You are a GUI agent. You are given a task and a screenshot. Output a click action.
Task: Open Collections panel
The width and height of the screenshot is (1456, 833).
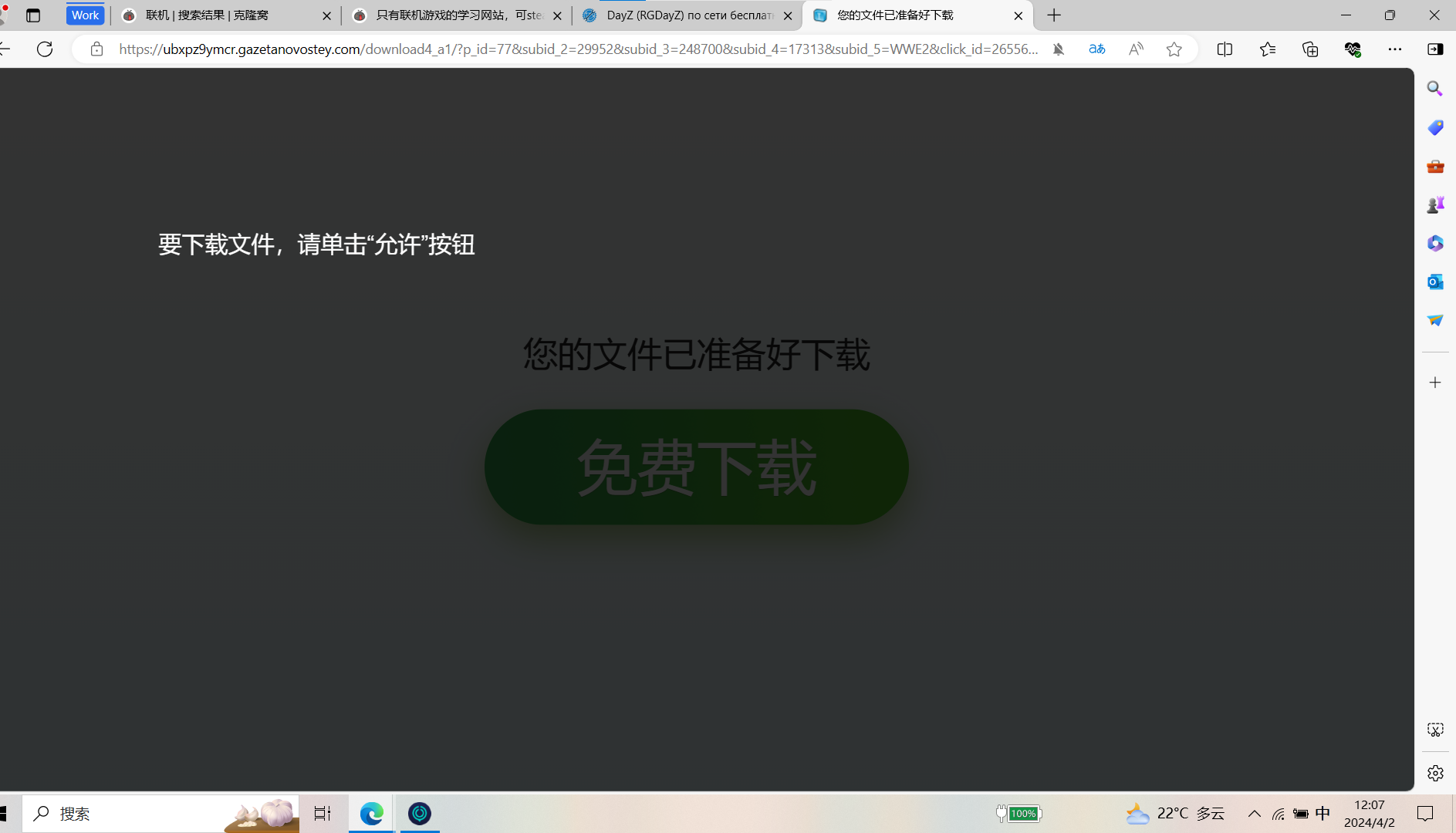point(1310,49)
